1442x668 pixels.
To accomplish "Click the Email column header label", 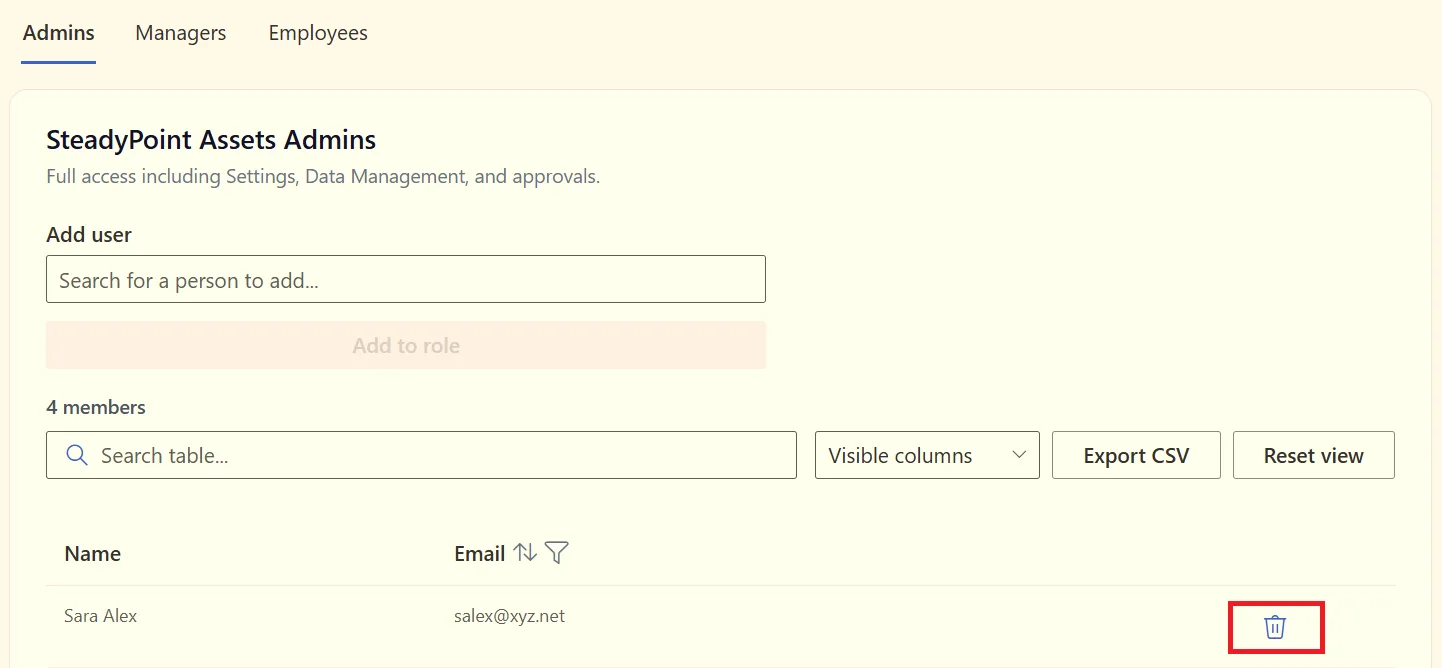I will 479,554.
